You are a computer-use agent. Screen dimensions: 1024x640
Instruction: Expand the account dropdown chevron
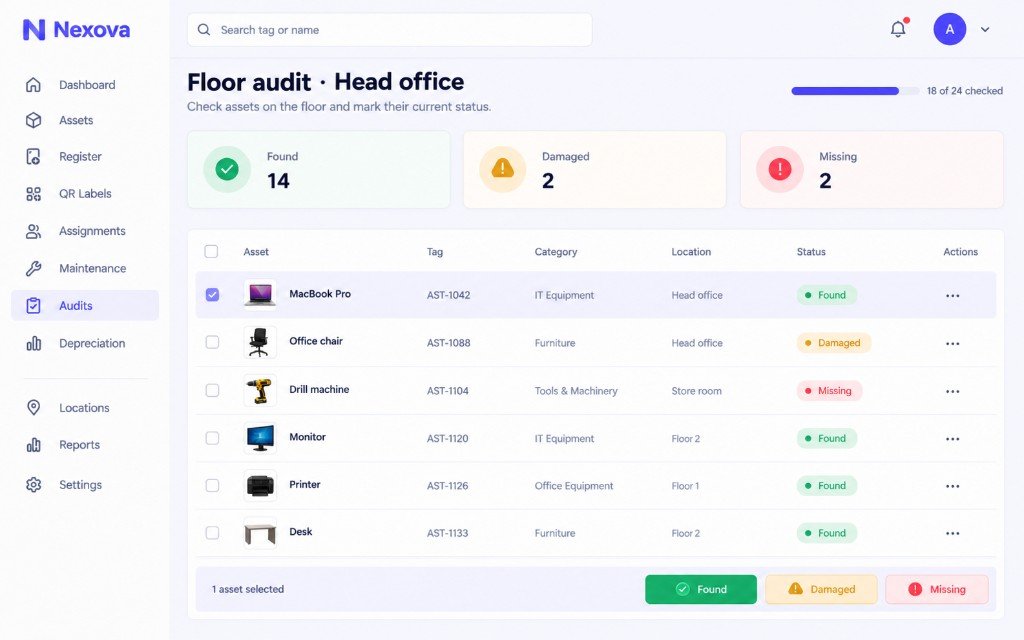tap(985, 29)
